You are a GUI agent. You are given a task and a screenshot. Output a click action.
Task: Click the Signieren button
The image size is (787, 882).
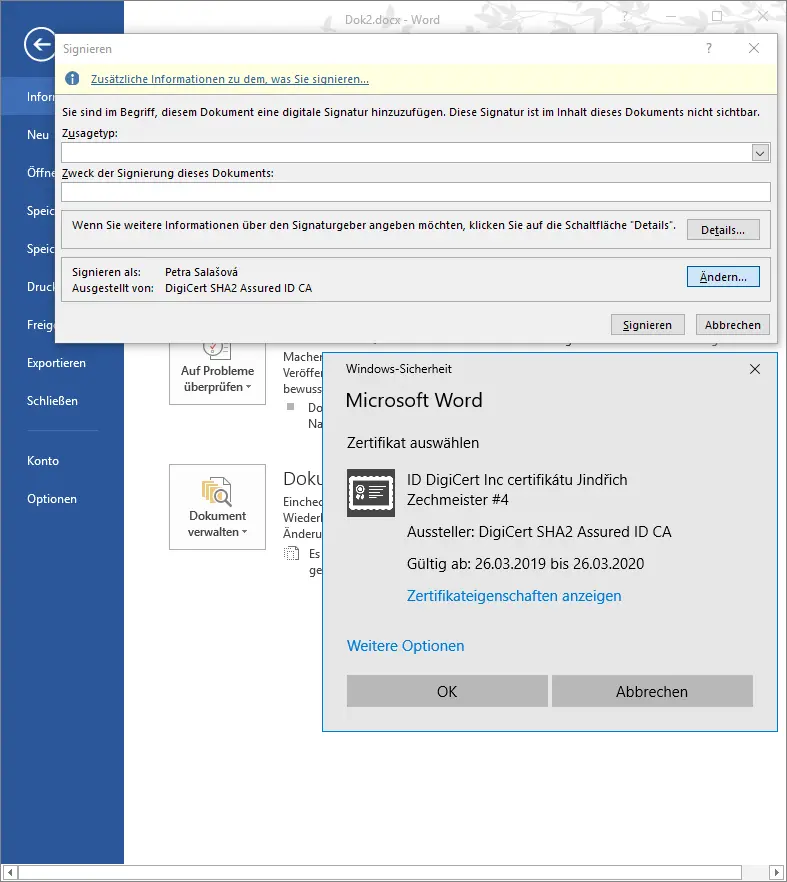pos(647,325)
